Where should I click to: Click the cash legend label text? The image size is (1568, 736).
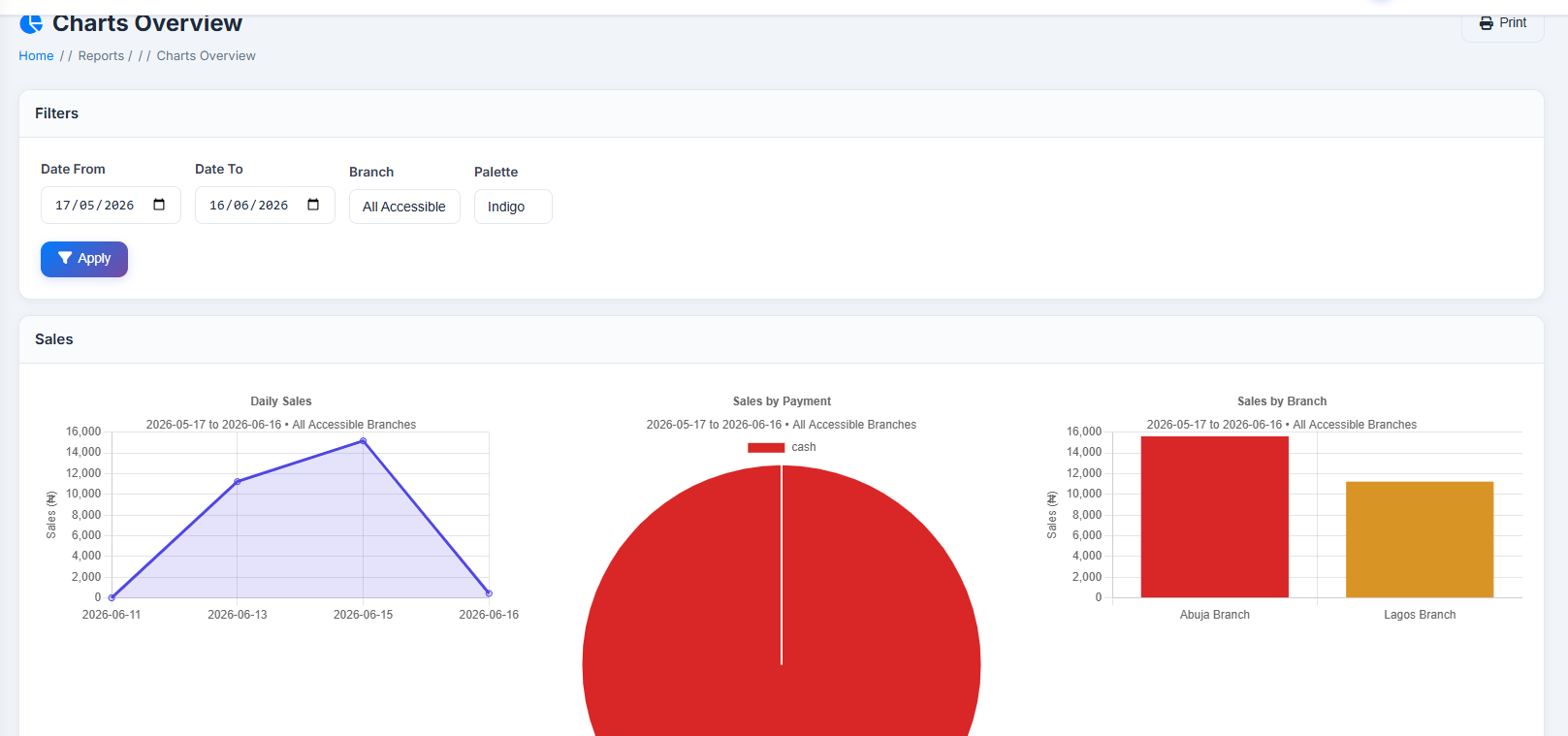[804, 447]
